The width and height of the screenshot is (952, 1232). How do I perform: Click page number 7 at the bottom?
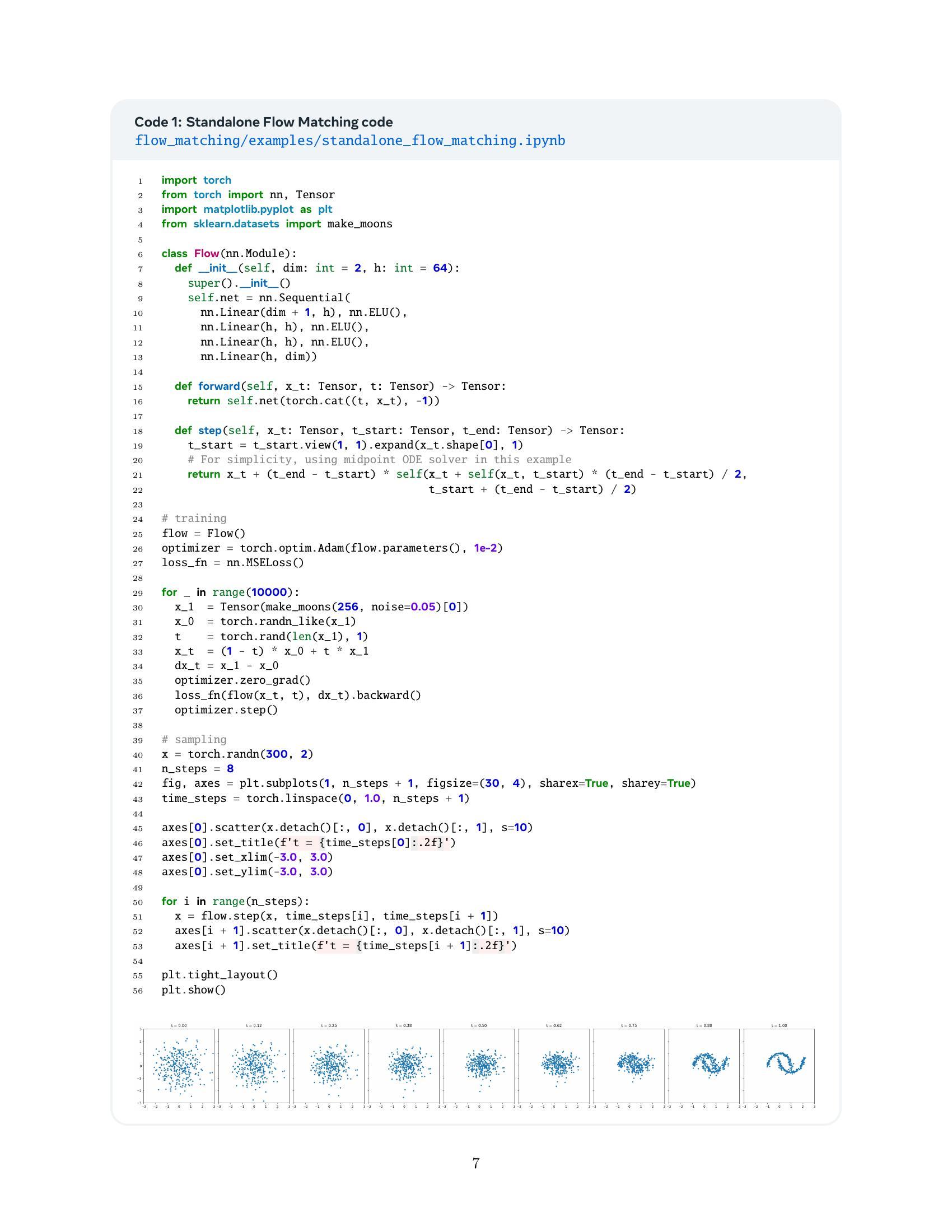[x=475, y=1163]
